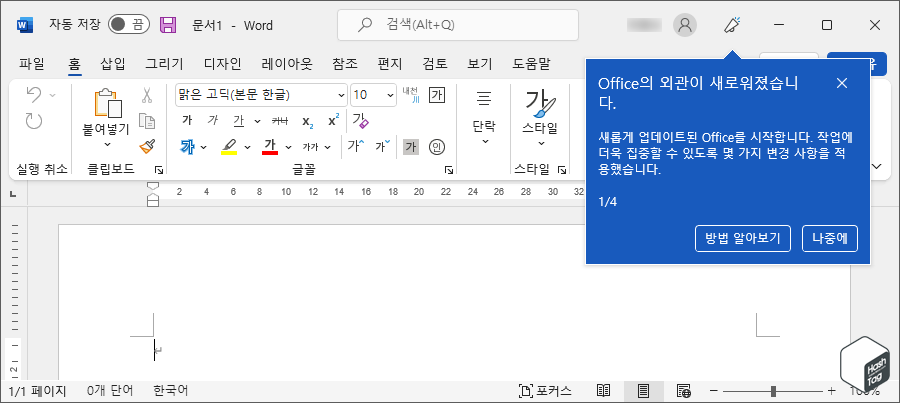Toggle strikethrough formatting

pos(280,121)
